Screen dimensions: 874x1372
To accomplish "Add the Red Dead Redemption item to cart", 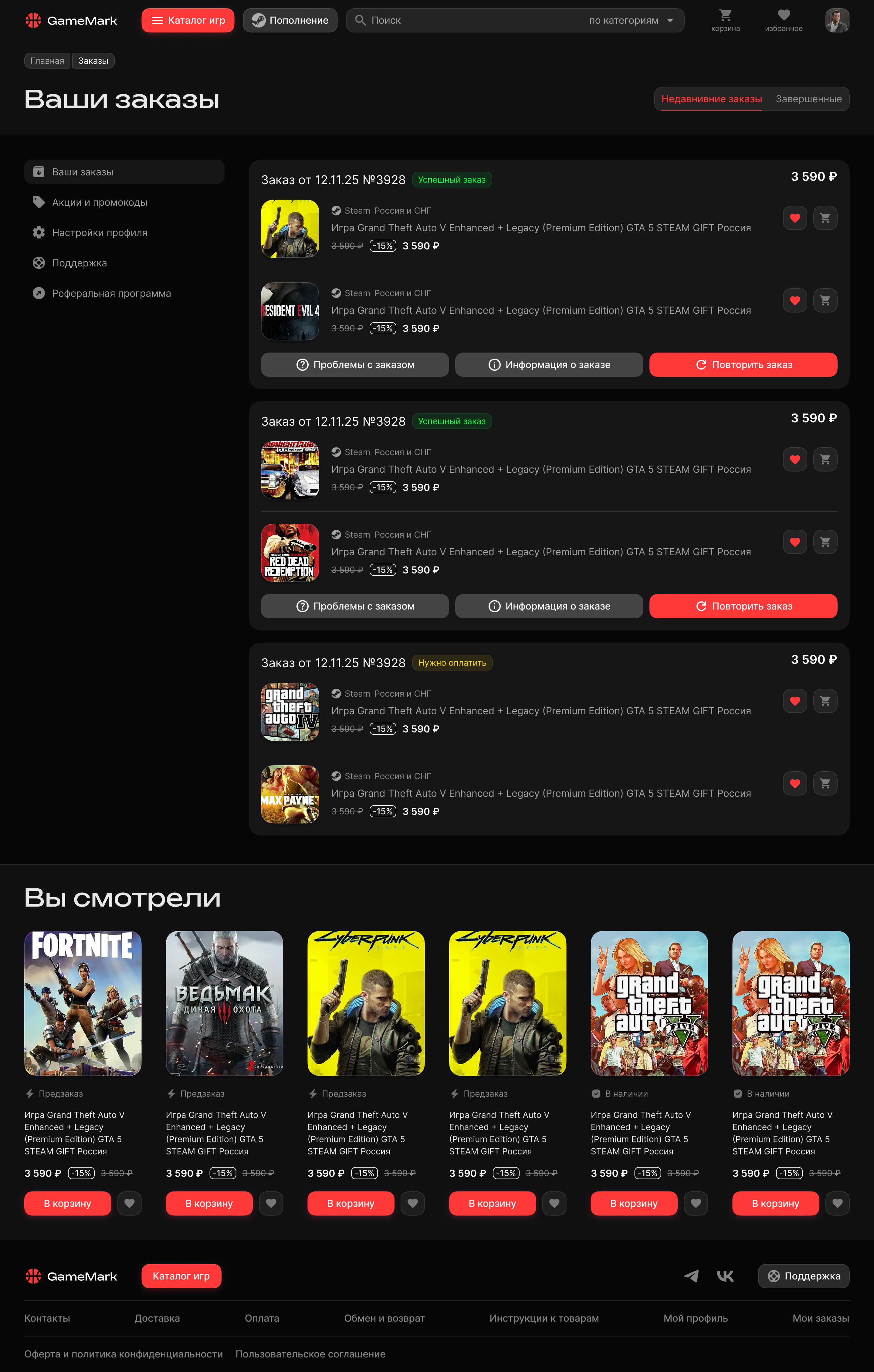I will point(825,542).
